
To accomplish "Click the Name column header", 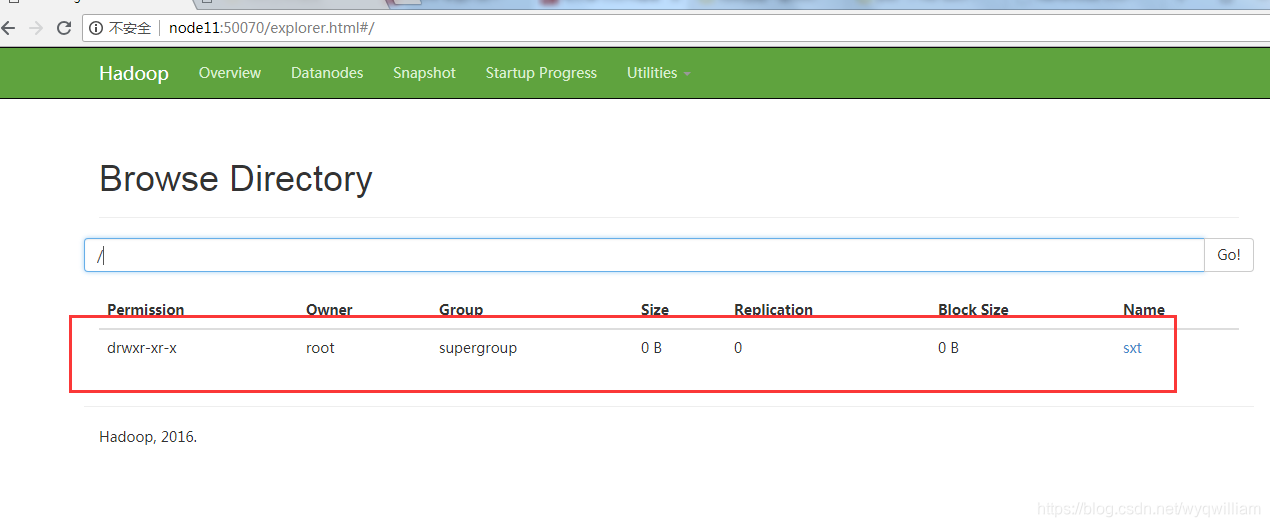I will 1144,310.
